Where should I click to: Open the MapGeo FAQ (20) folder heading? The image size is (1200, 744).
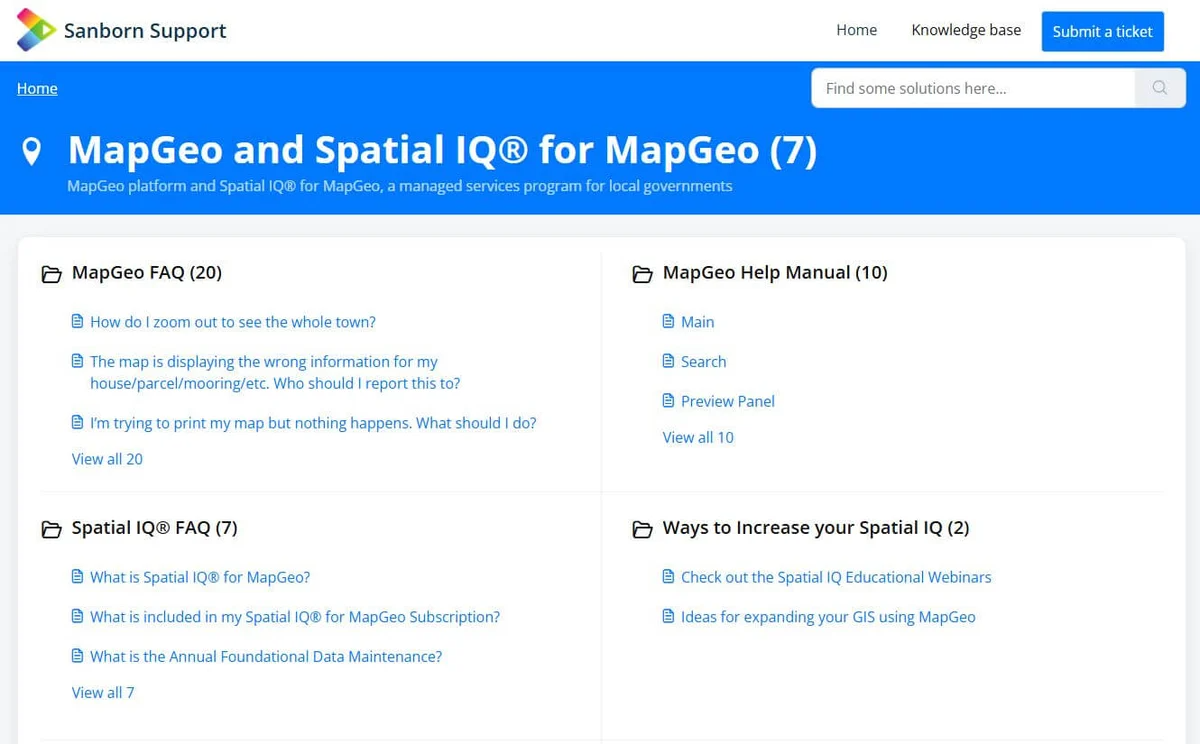coord(147,272)
